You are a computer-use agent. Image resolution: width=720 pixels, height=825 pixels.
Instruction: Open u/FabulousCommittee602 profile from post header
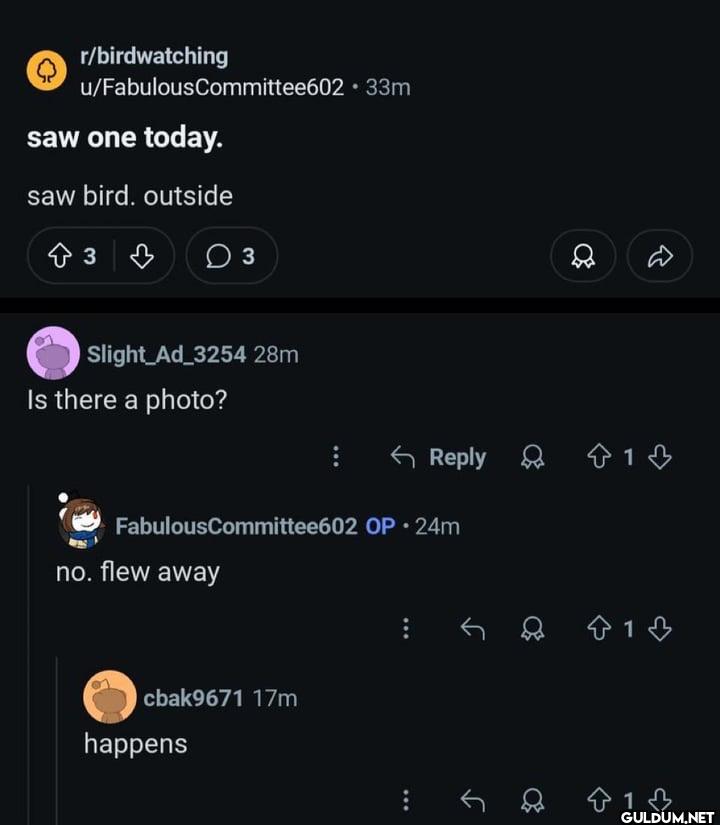coord(212,87)
